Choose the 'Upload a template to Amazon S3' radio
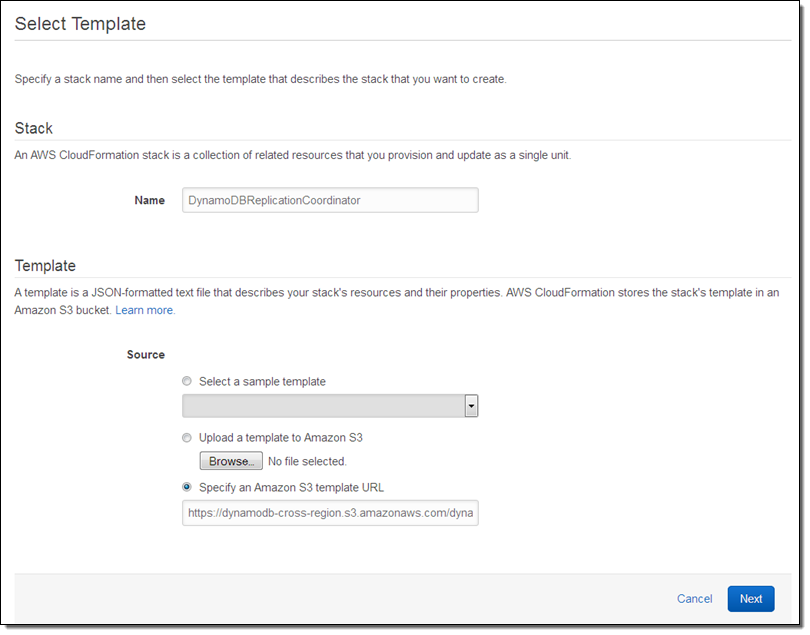The height and width of the screenshot is (635, 810). point(188,438)
